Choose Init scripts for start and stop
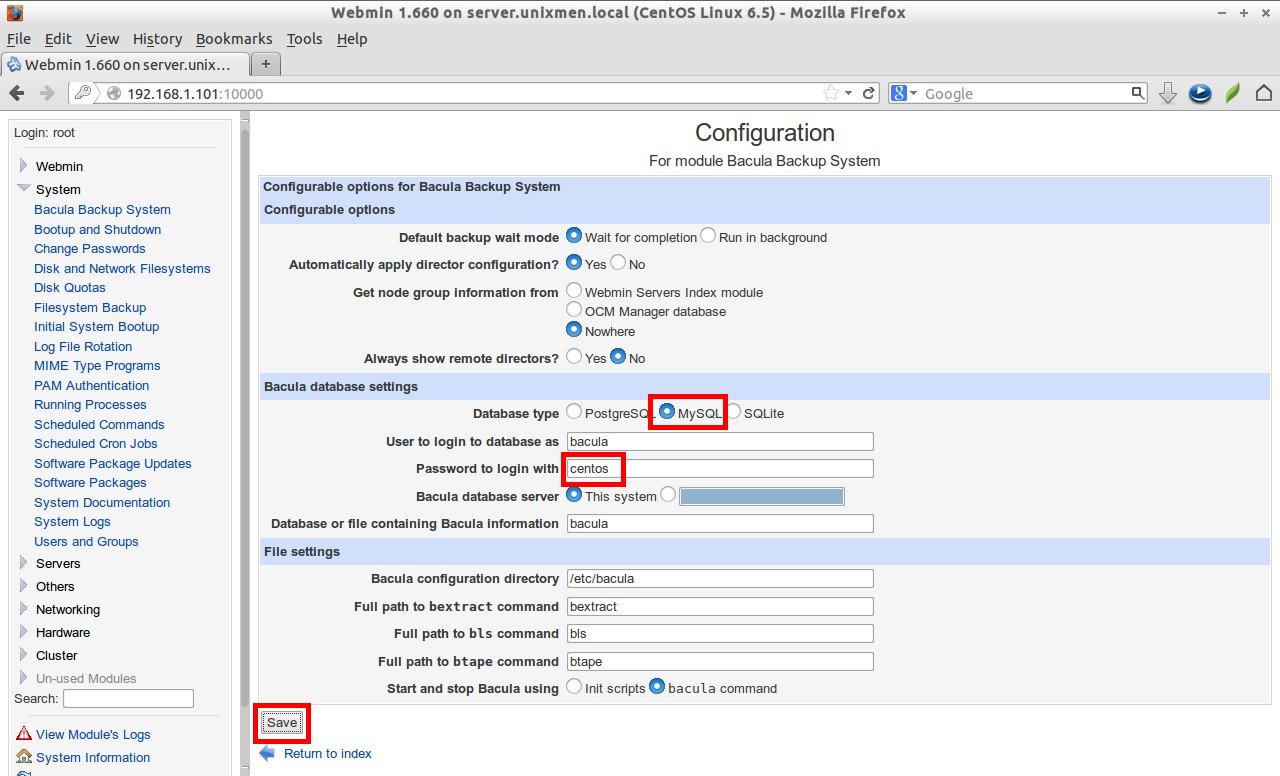 (574, 687)
